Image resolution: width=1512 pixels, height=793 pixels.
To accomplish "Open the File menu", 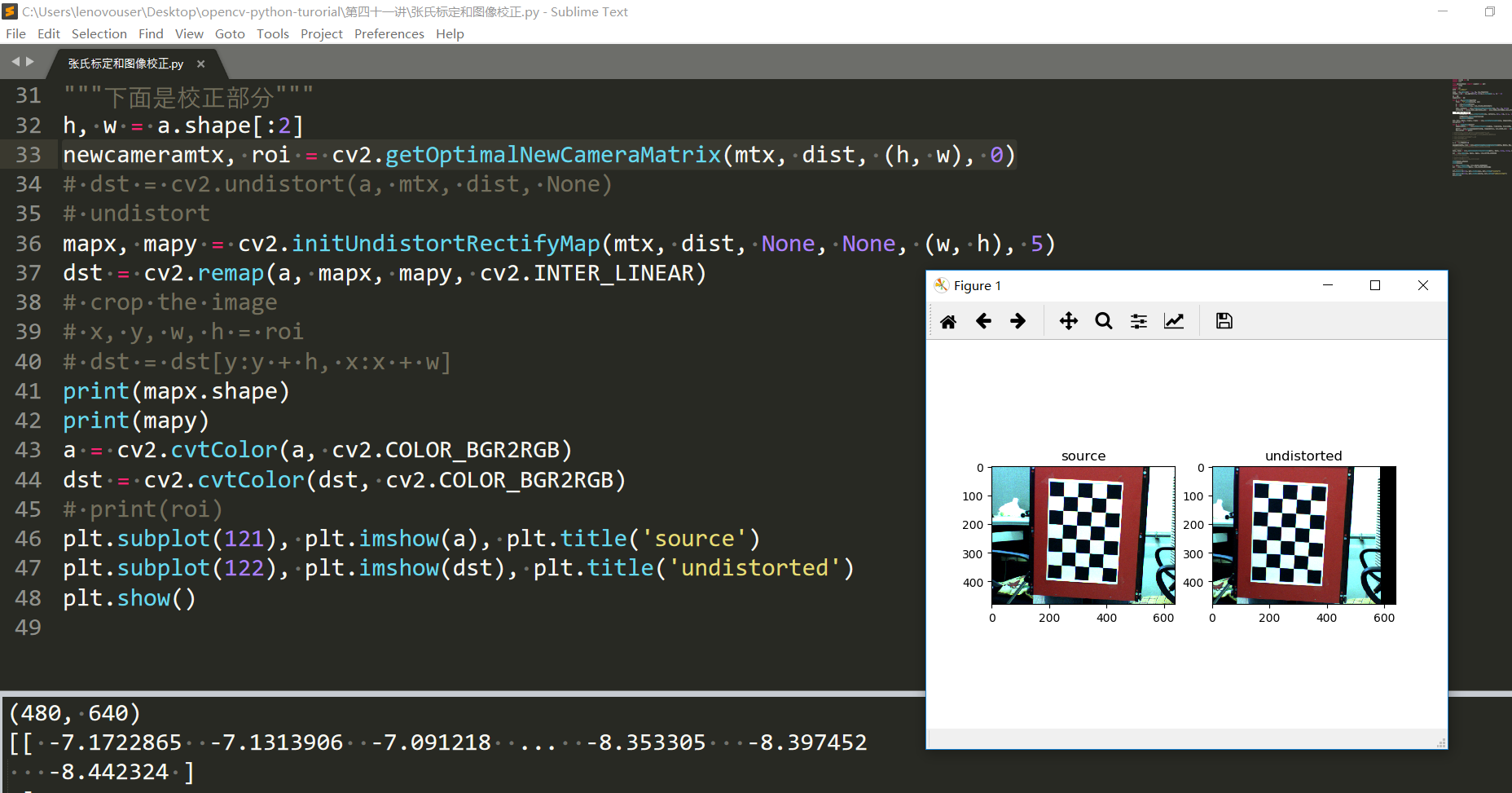I will point(15,33).
